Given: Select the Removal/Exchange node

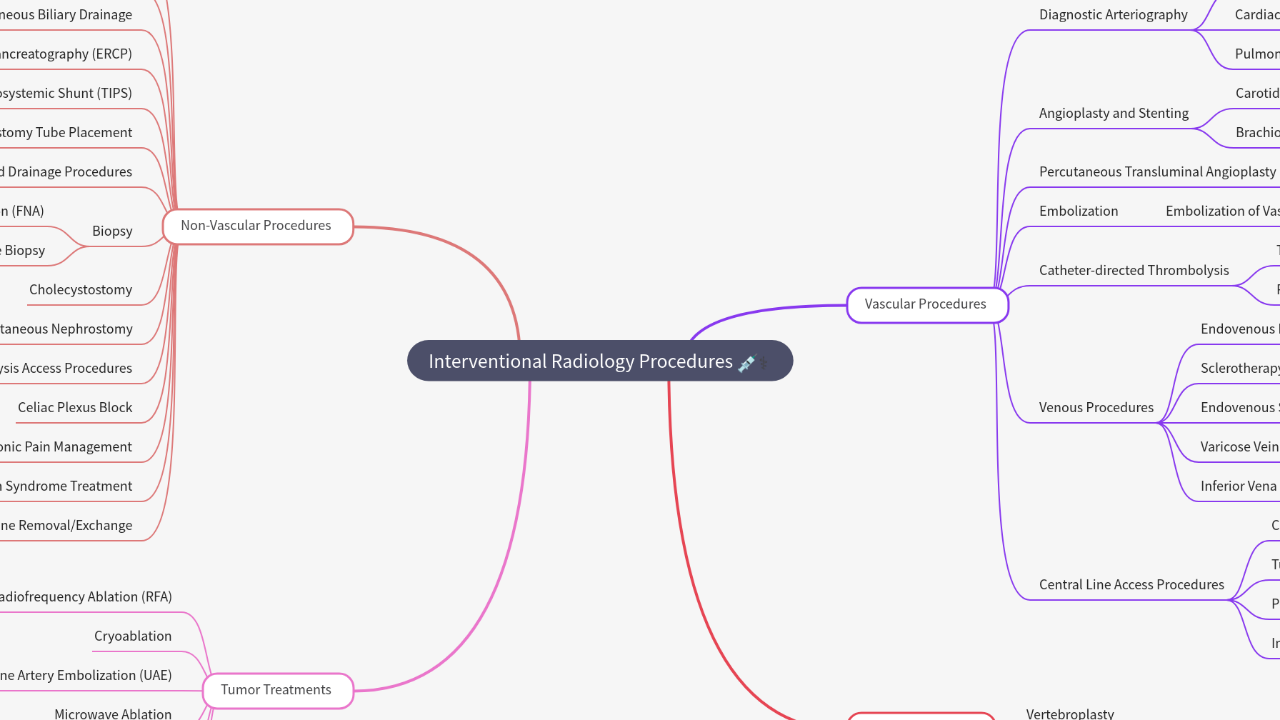Looking at the screenshot, I should click(66, 526).
